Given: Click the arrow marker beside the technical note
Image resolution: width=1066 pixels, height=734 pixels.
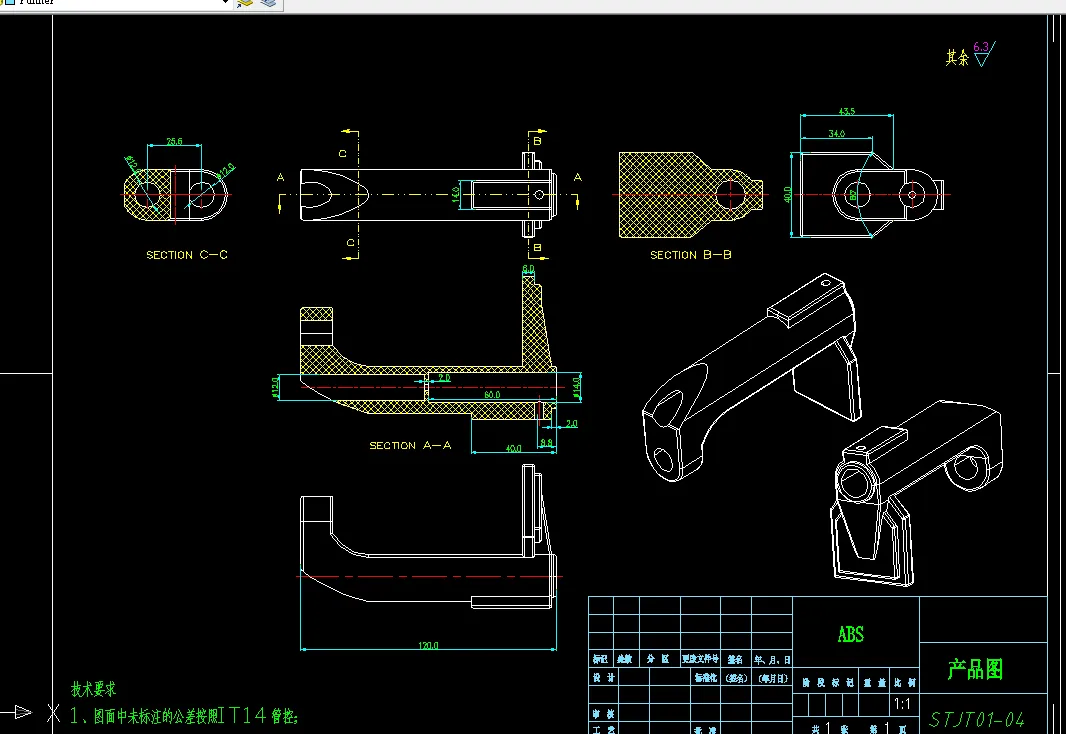Looking at the screenshot, I should point(21,712).
